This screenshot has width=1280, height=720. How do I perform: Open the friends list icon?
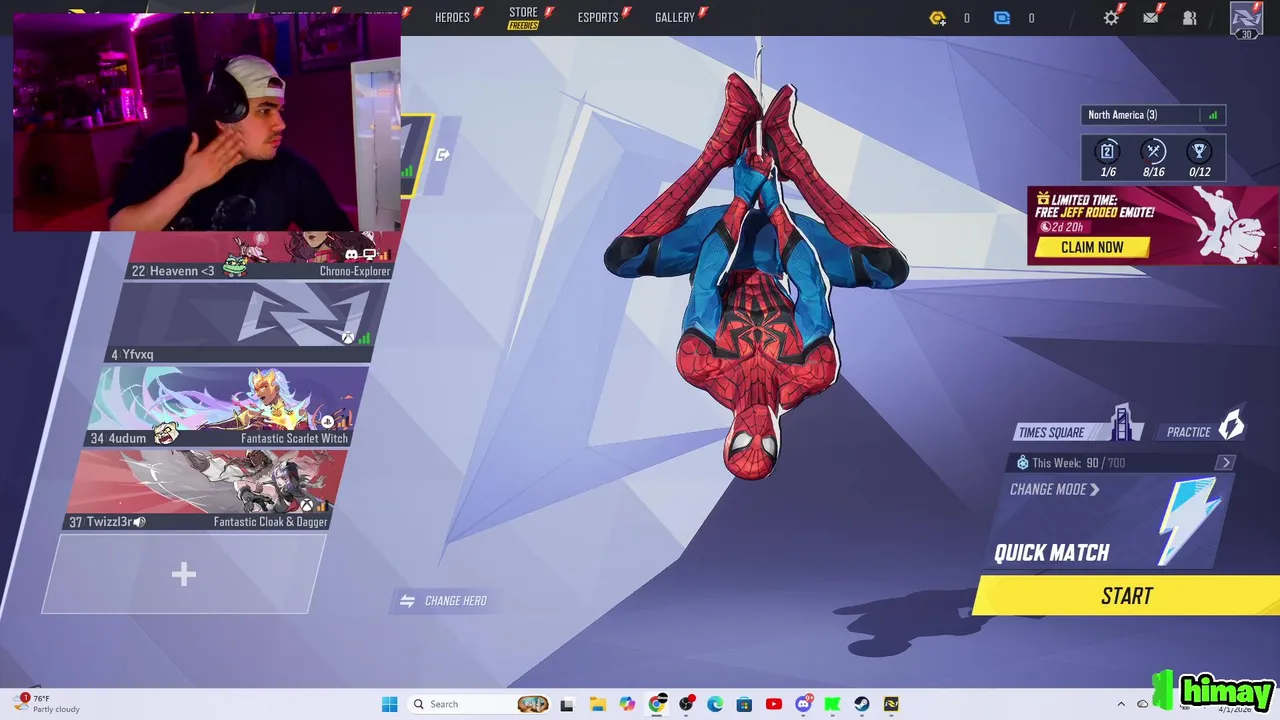coord(1190,18)
